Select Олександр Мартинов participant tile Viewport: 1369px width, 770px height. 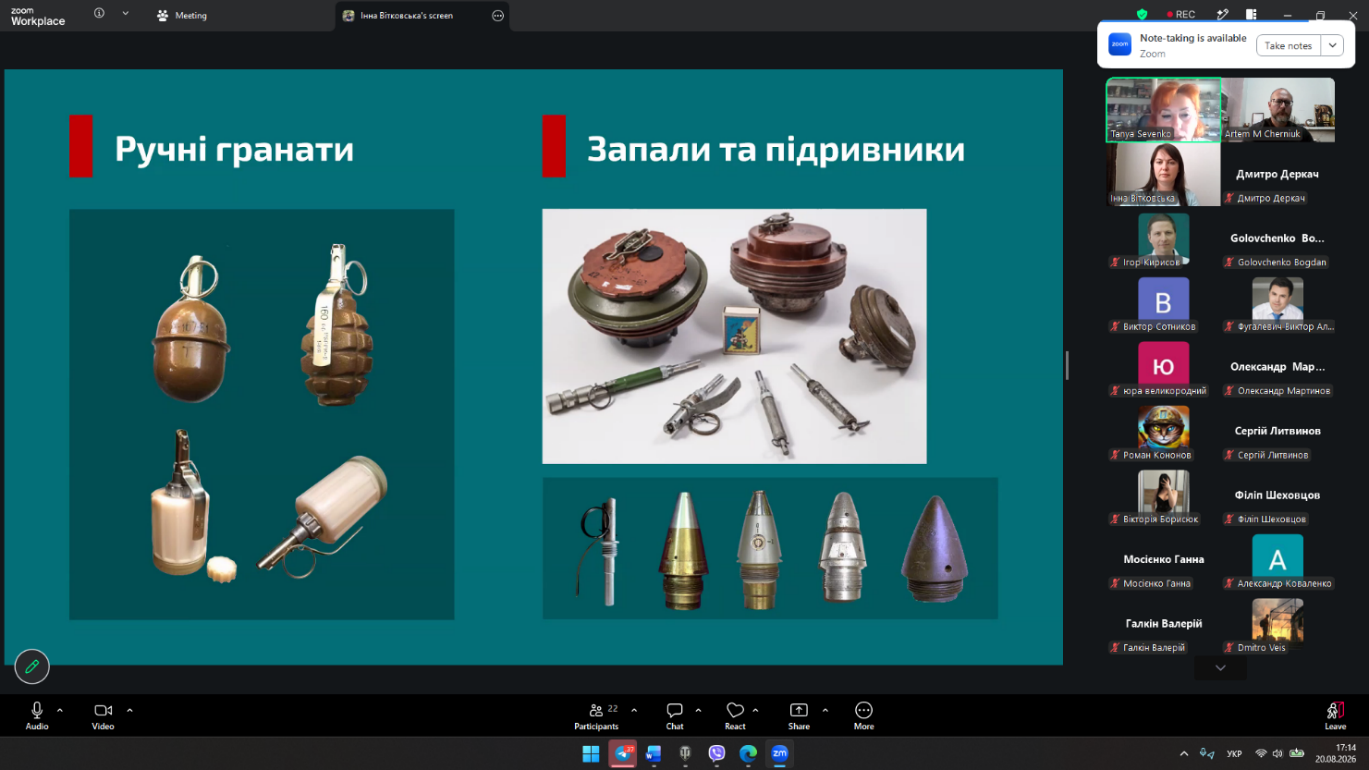click(x=1278, y=367)
